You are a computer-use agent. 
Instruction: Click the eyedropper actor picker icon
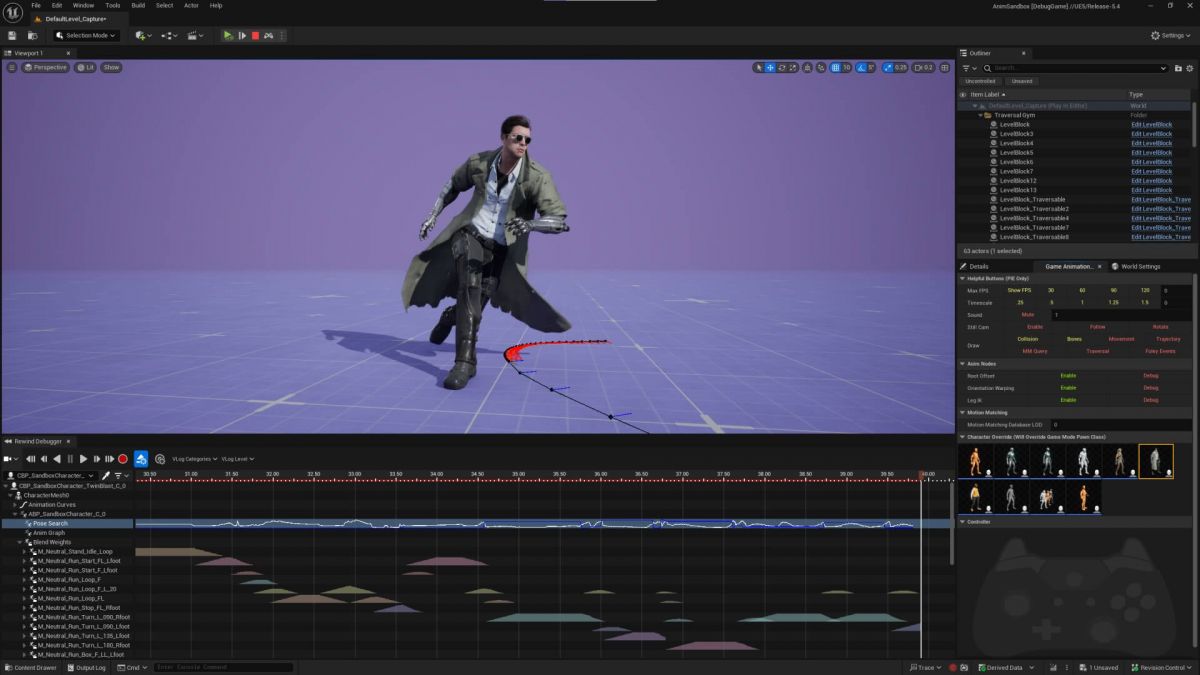pyautogui.click(x=105, y=475)
